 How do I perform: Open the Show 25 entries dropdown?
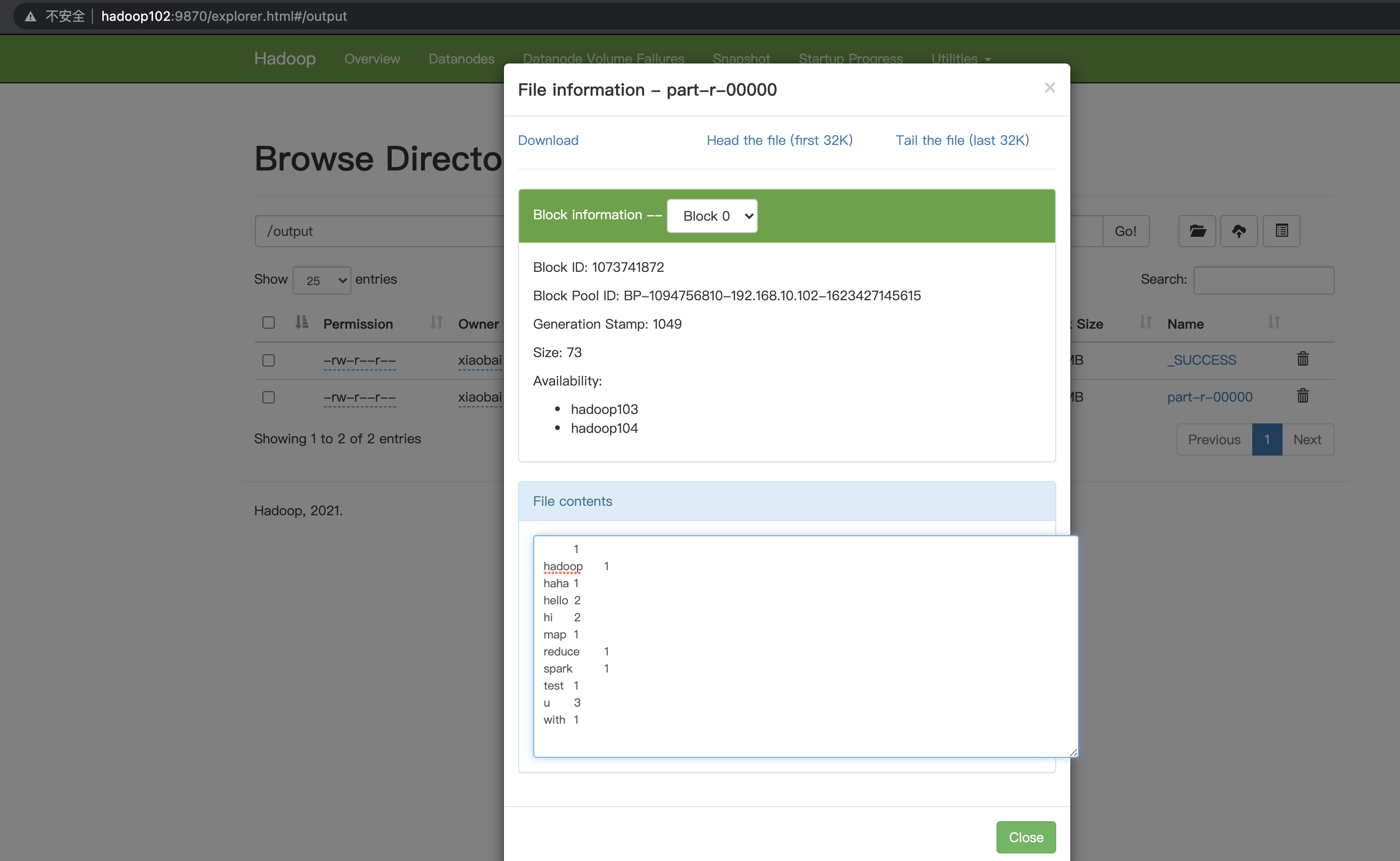[x=322, y=281]
